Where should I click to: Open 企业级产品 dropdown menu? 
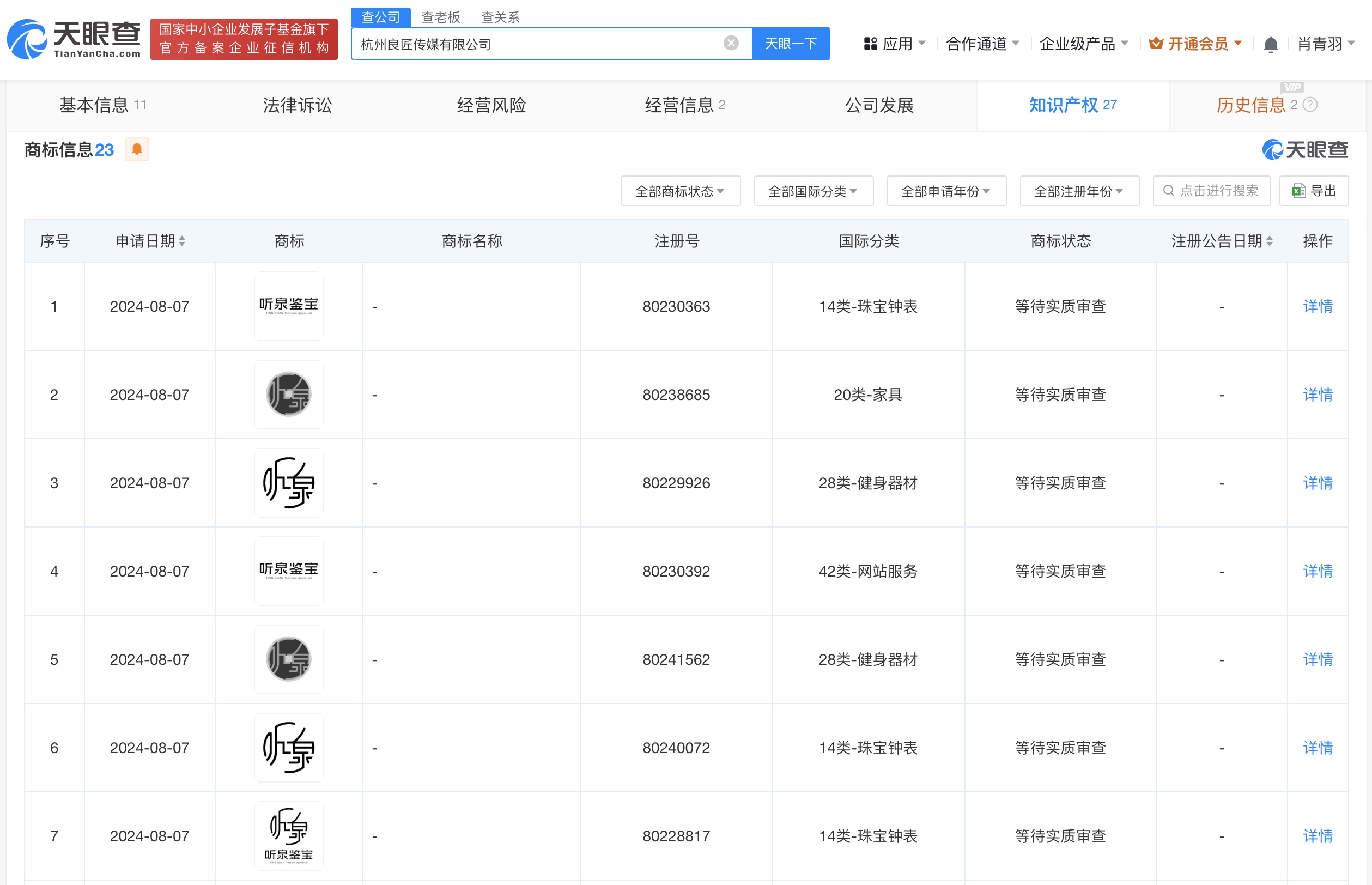[x=1084, y=44]
